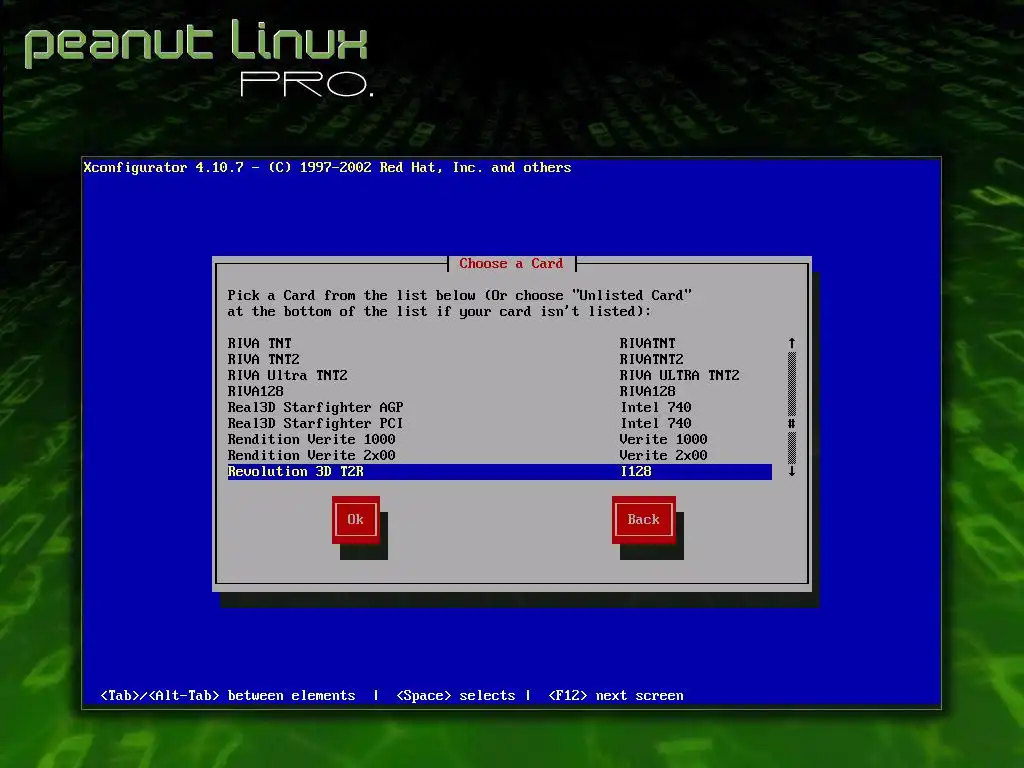Click the list scrollbar down arrow
Viewport: 1024px width, 768px height.
[x=792, y=472]
